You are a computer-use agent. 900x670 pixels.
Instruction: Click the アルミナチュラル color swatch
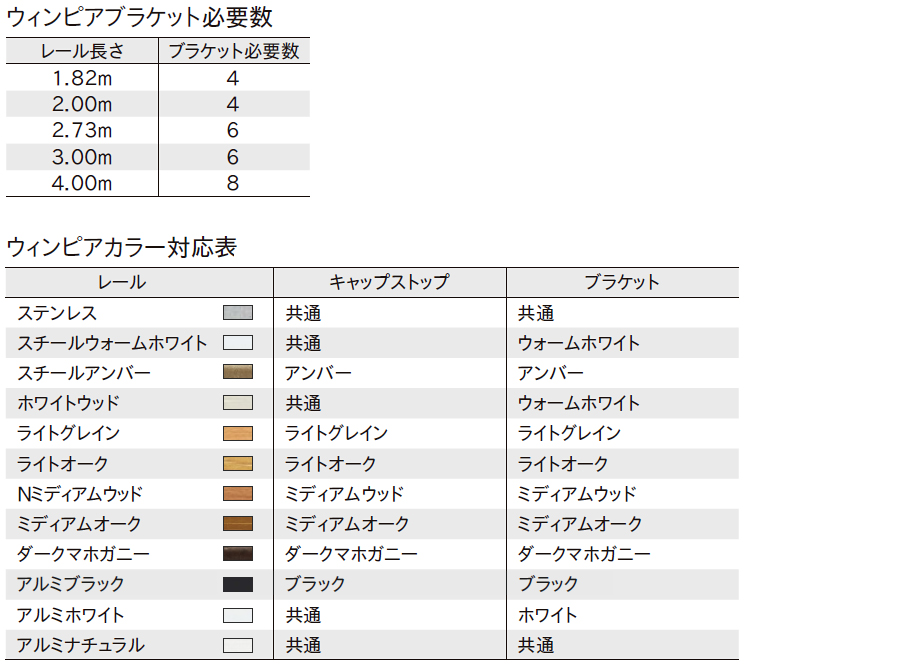tap(238, 645)
